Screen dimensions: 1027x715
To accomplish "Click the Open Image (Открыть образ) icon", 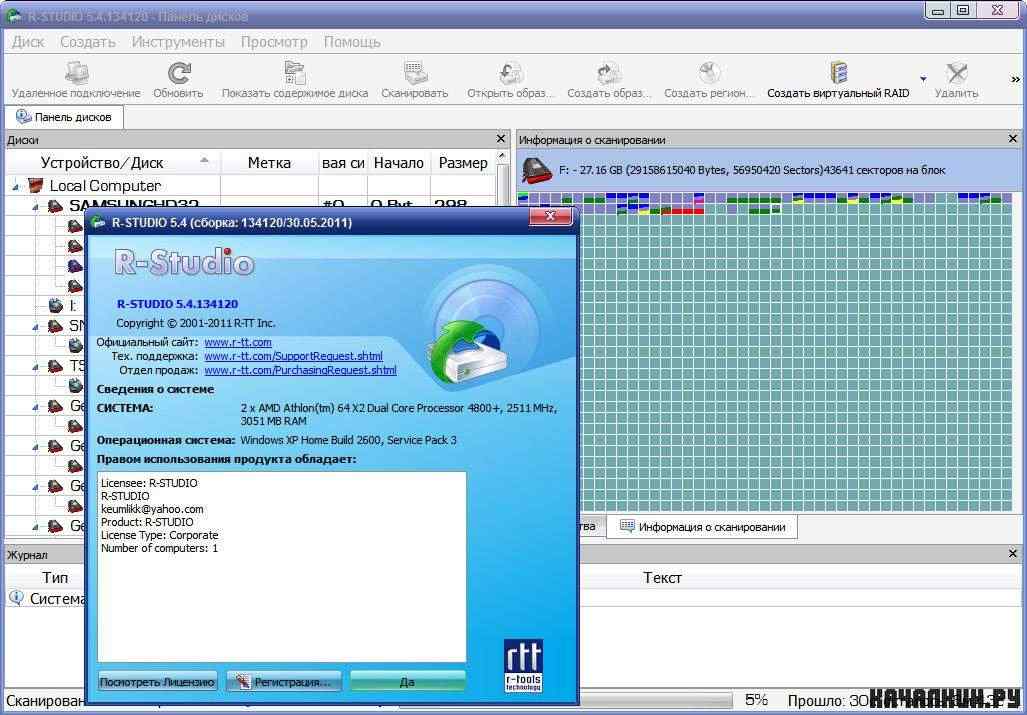I will coord(510,73).
